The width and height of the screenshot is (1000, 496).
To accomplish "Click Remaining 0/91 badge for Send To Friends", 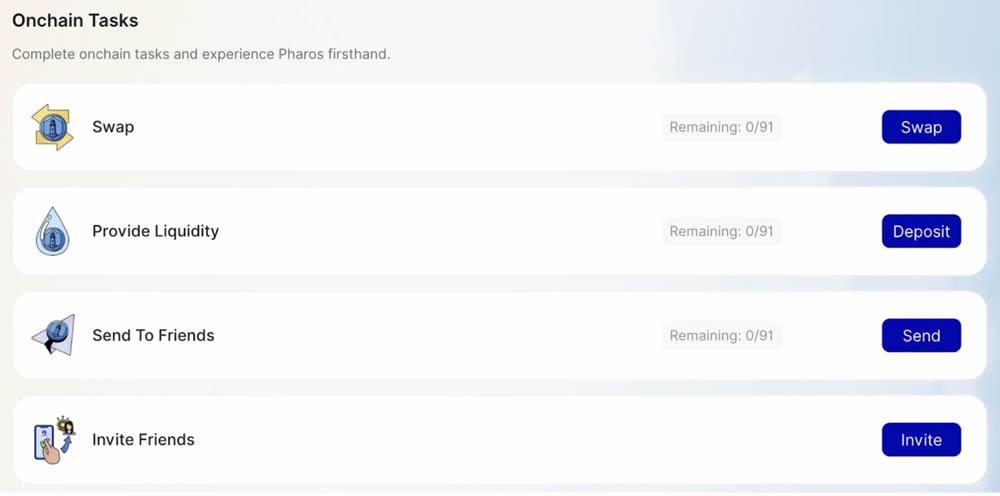I will click(x=721, y=335).
